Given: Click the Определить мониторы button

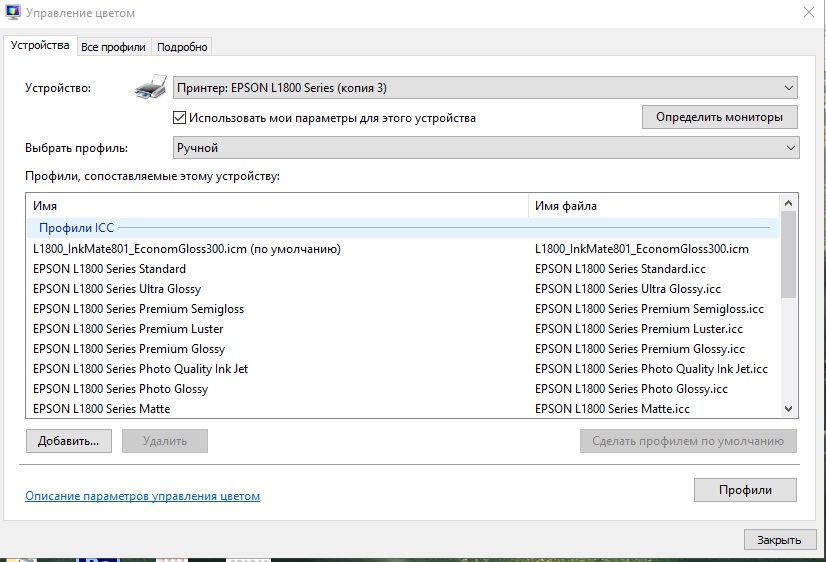Looking at the screenshot, I should (720, 117).
